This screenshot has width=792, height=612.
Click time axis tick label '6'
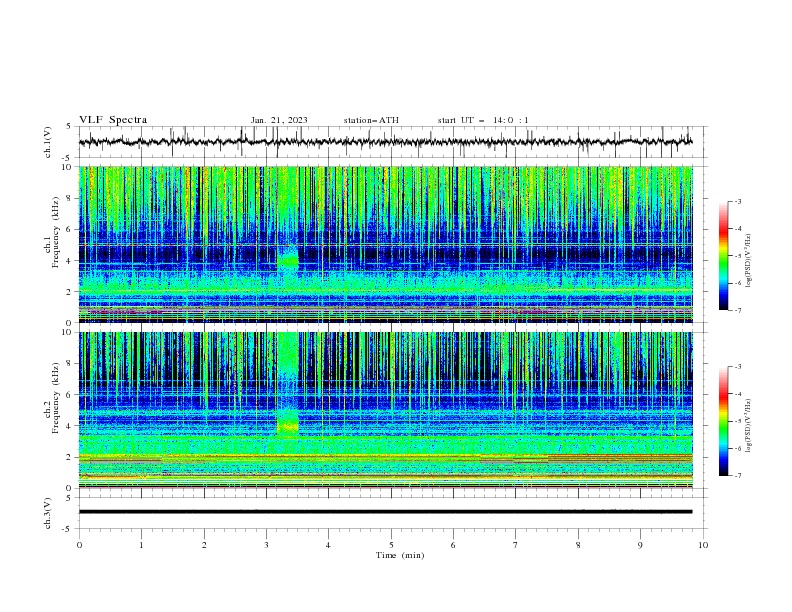(x=453, y=545)
